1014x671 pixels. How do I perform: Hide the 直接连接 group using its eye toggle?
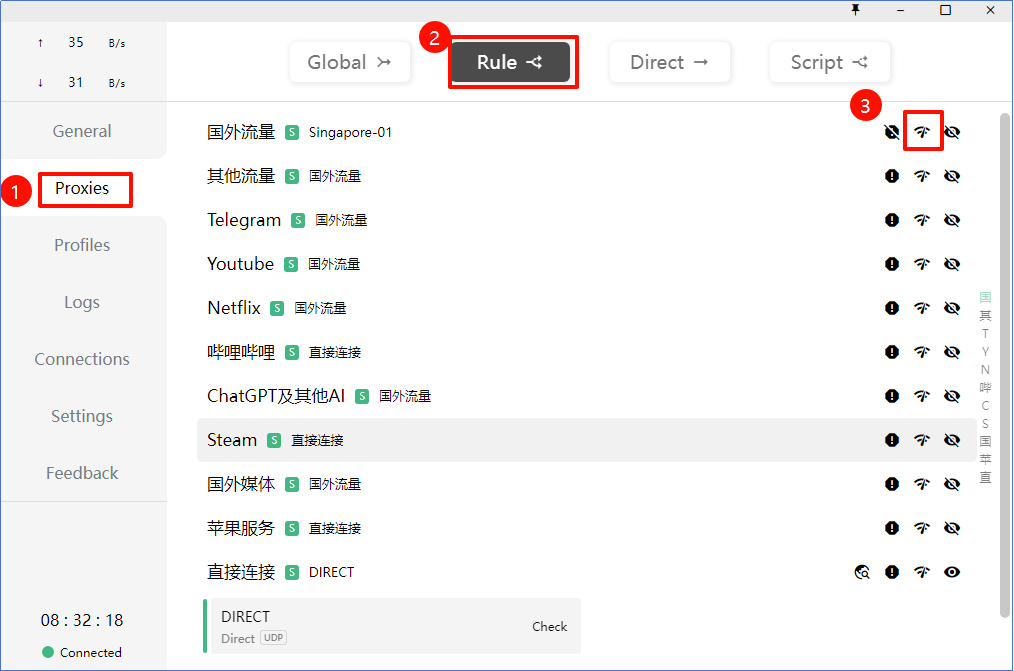coord(952,571)
